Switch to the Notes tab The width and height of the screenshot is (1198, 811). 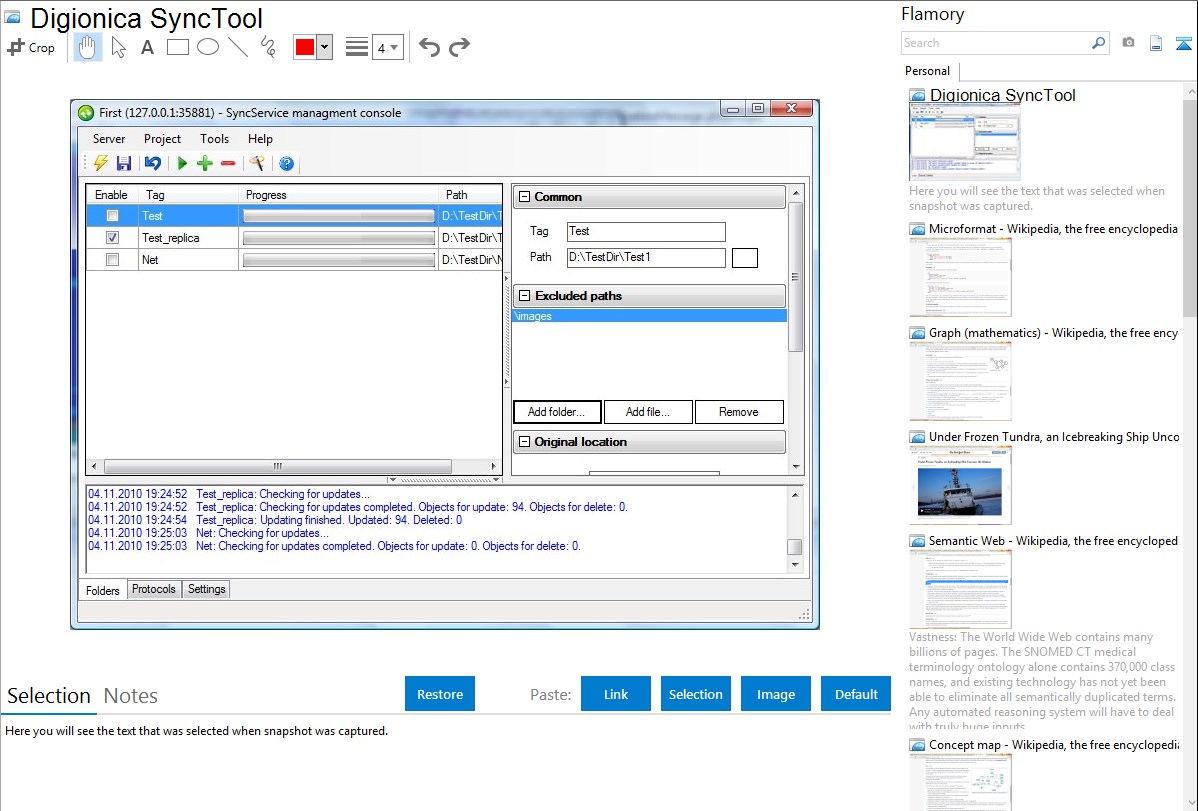point(131,696)
